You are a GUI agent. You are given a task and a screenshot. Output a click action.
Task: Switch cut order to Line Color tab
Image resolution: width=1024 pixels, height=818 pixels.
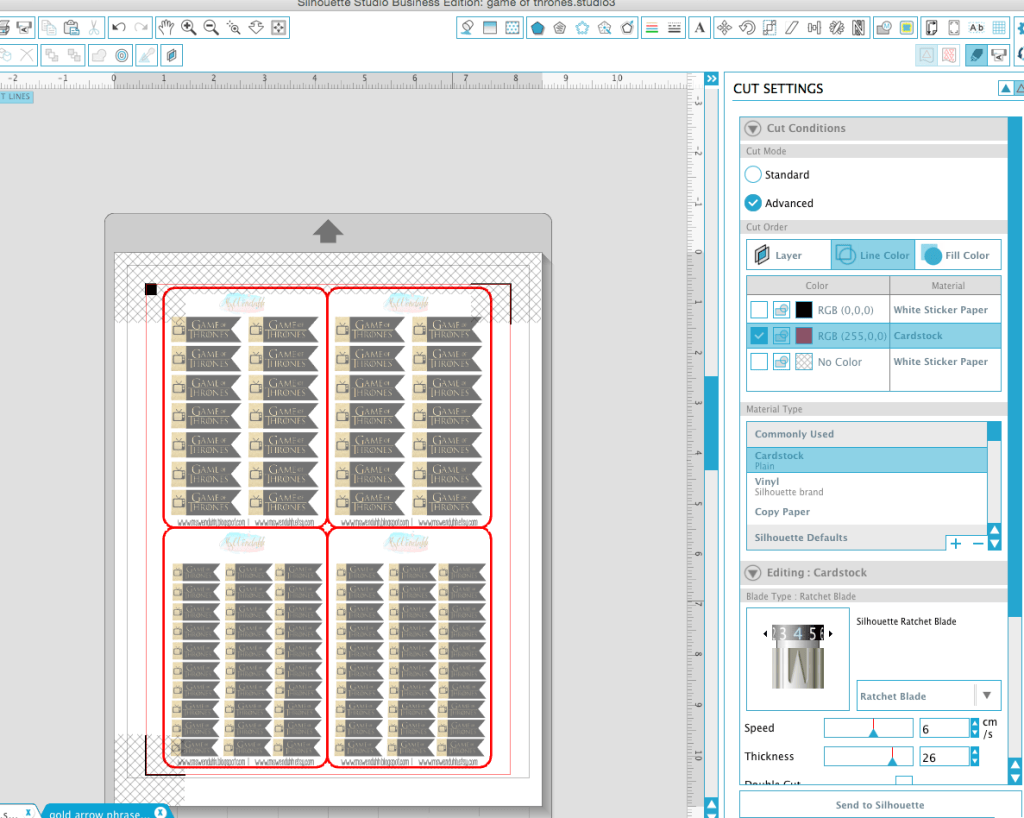click(x=872, y=255)
